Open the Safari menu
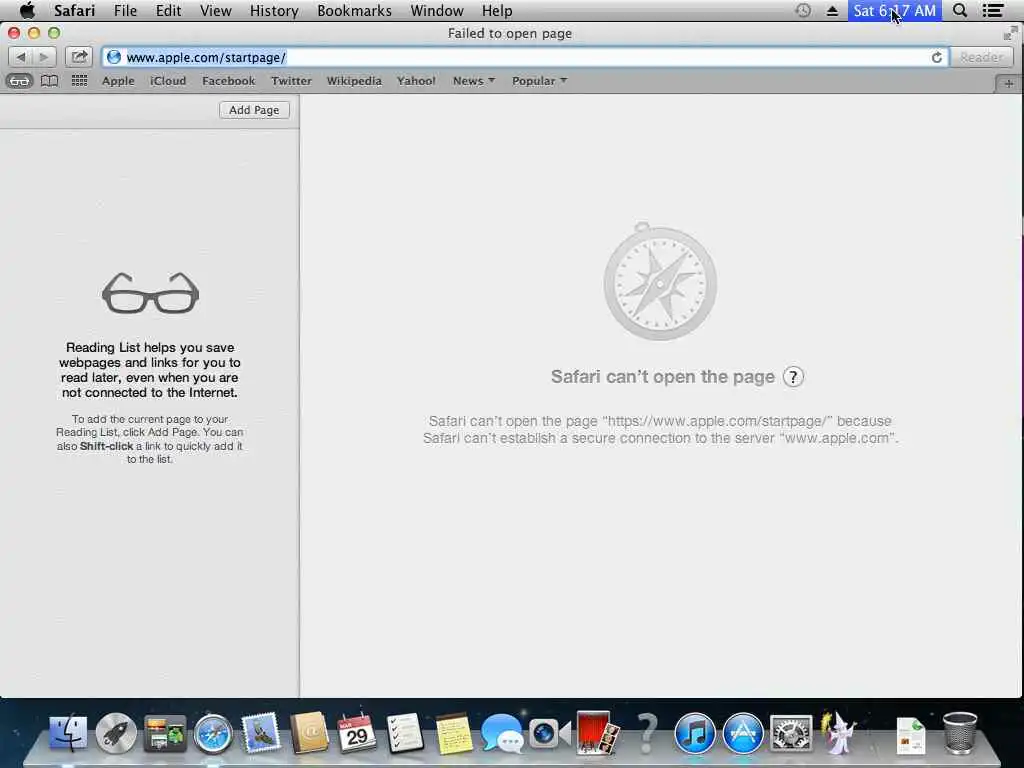 coord(74,10)
